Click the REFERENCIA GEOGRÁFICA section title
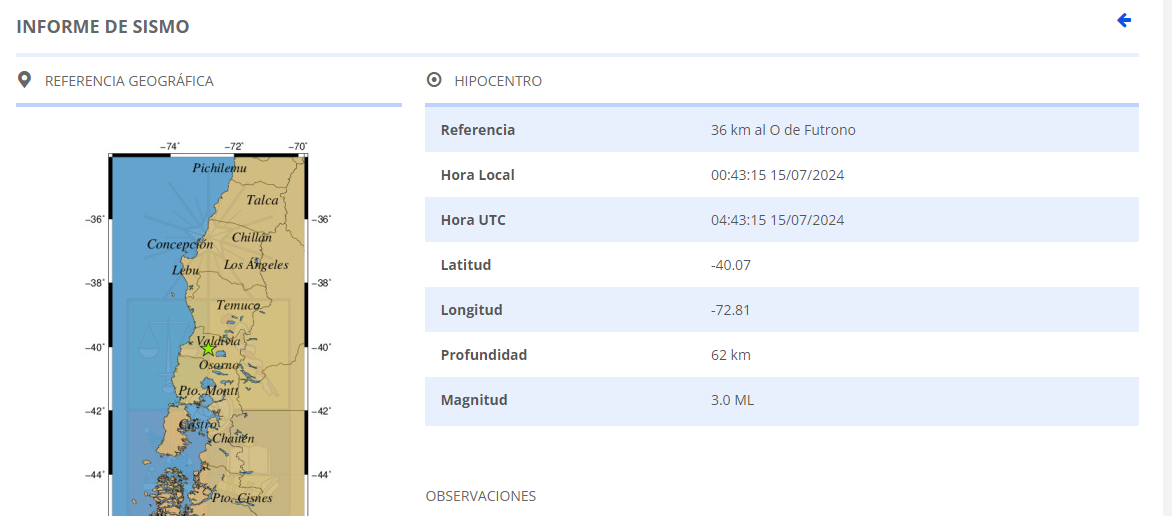The height and width of the screenshot is (516, 1172). (129, 81)
